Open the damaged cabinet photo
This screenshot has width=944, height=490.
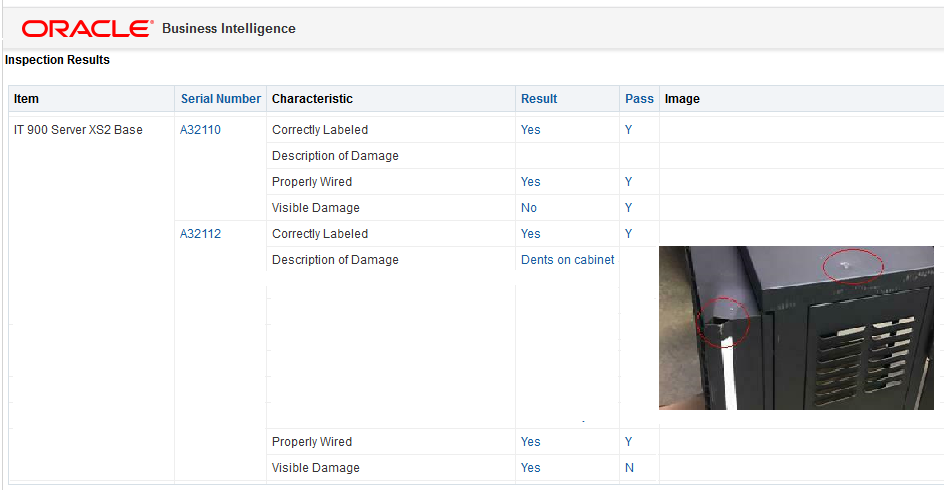(796, 328)
